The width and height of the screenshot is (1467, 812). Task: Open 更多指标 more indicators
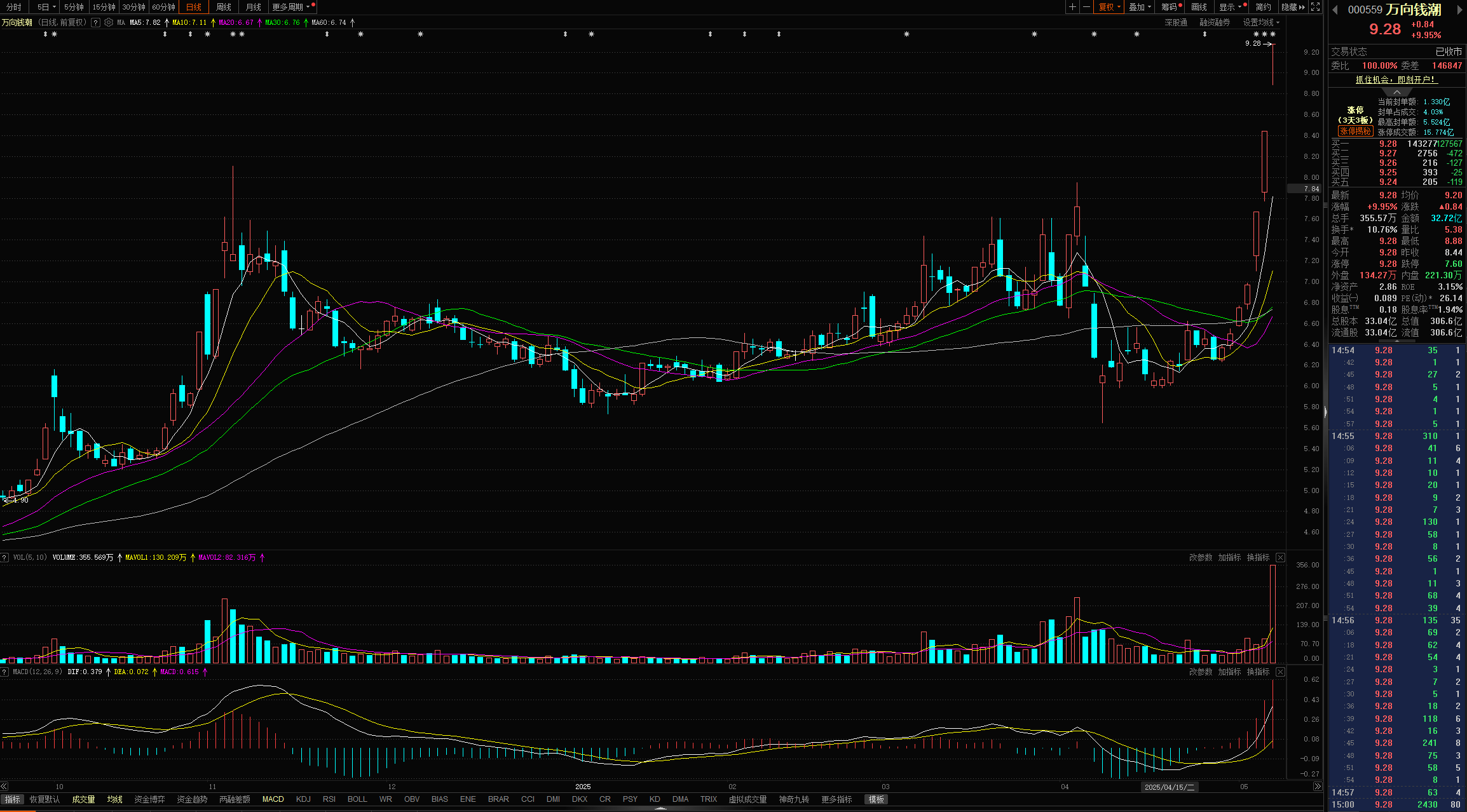point(836,799)
